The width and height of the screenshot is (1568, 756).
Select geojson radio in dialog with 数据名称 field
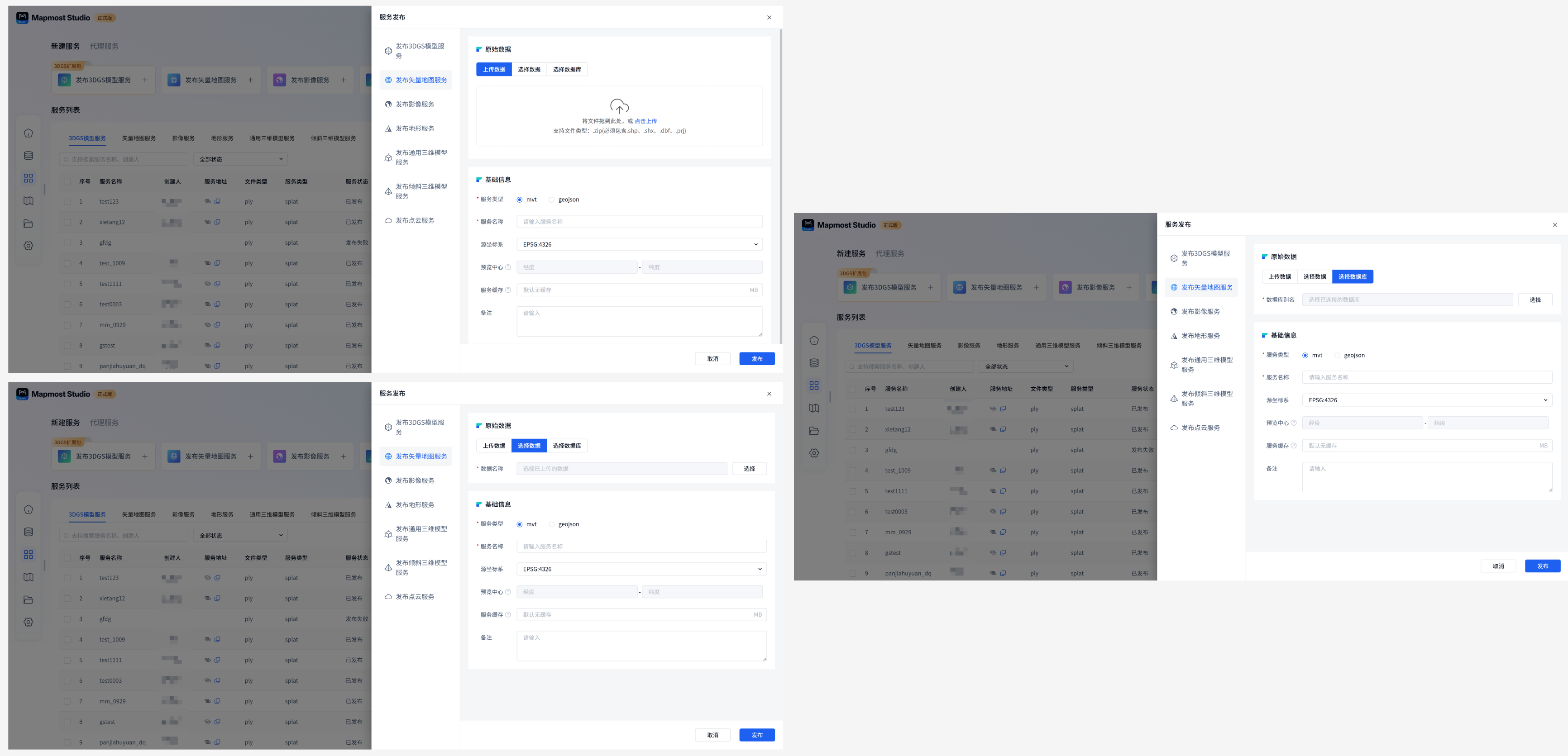coord(552,524)
